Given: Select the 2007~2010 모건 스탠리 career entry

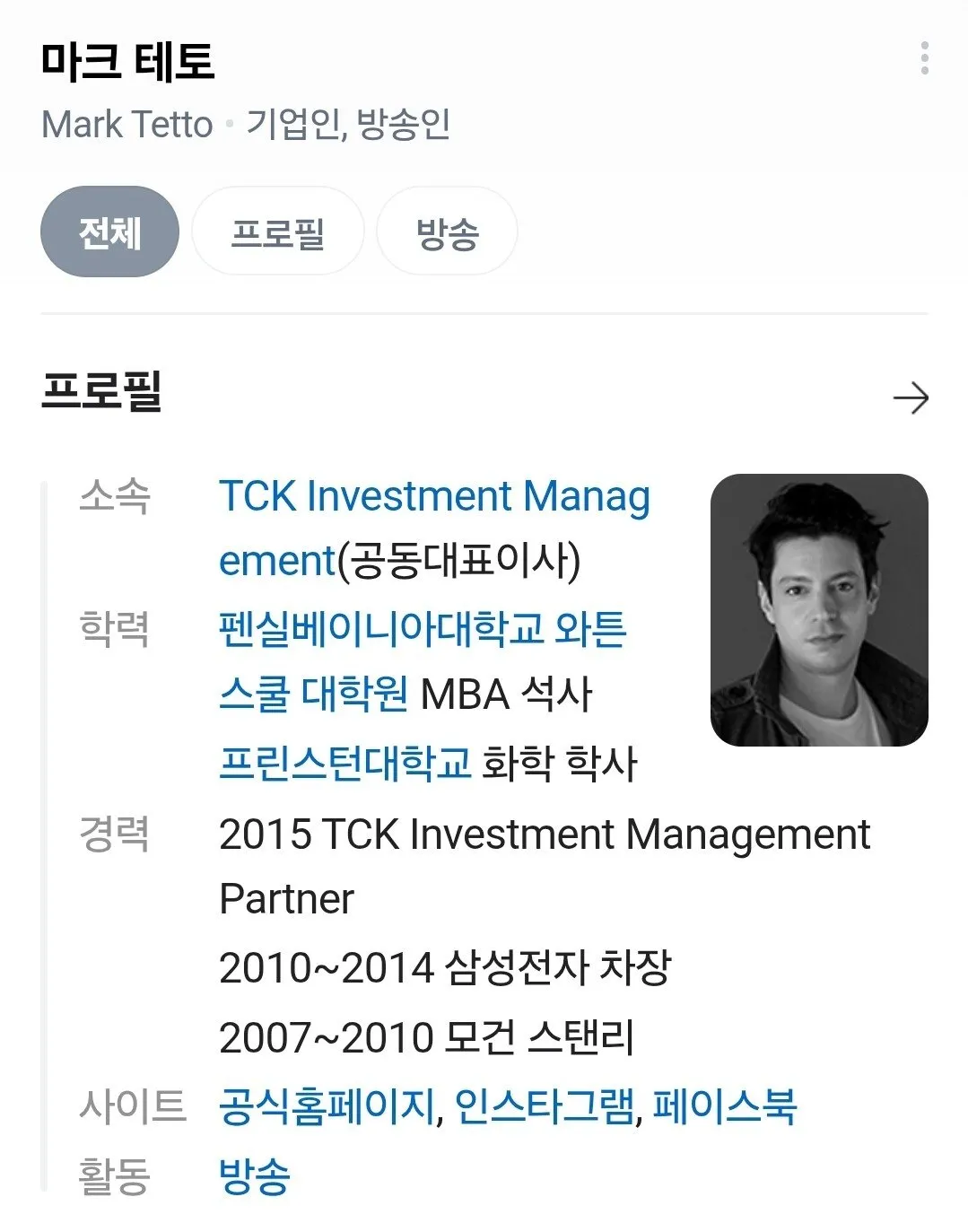Looking at the screenshot, I should click(427, 1037).
